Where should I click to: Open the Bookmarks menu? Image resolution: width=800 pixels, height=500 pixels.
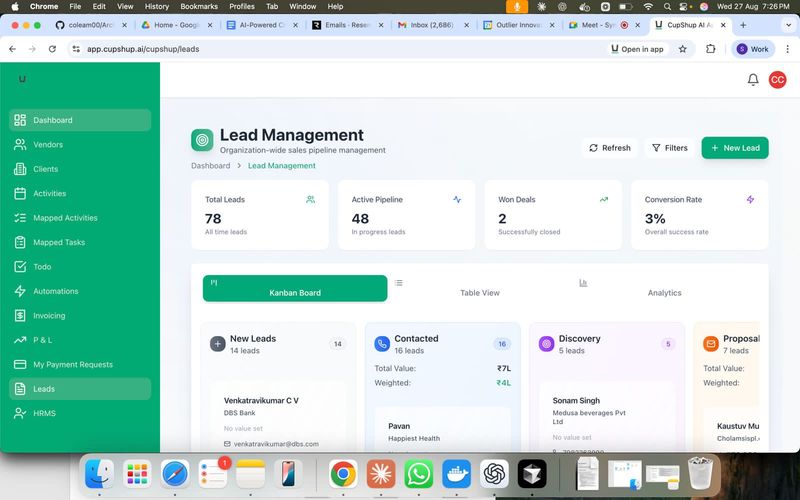click(199, 7)
